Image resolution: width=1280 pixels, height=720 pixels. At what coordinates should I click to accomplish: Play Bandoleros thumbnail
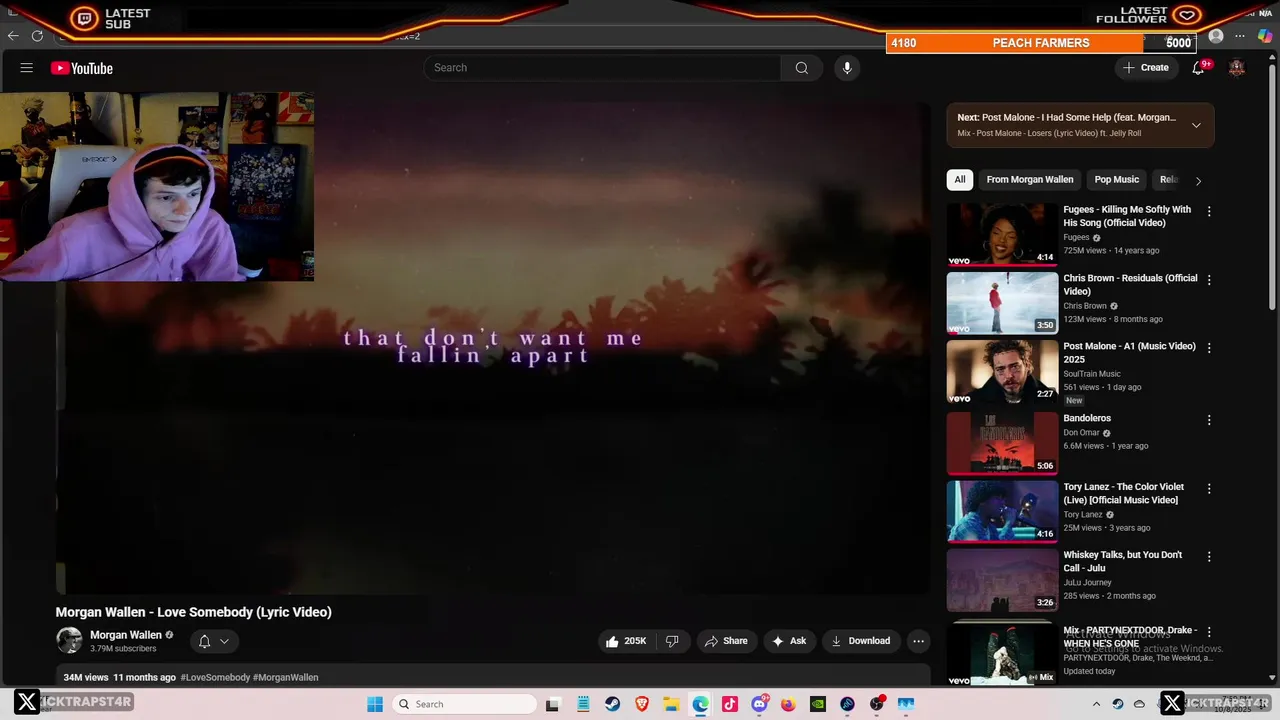[1002, 443]
